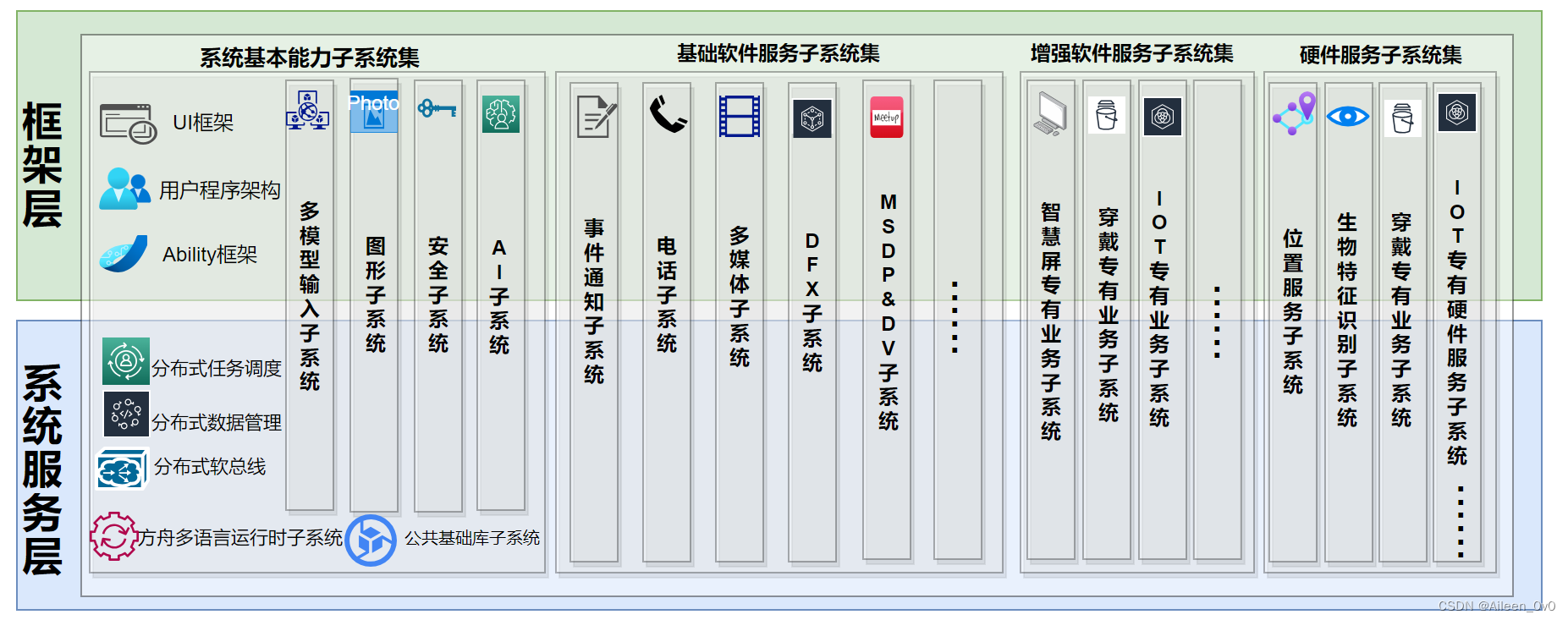Select the 硬件服务子系统集 heading

pos(1381,55)
